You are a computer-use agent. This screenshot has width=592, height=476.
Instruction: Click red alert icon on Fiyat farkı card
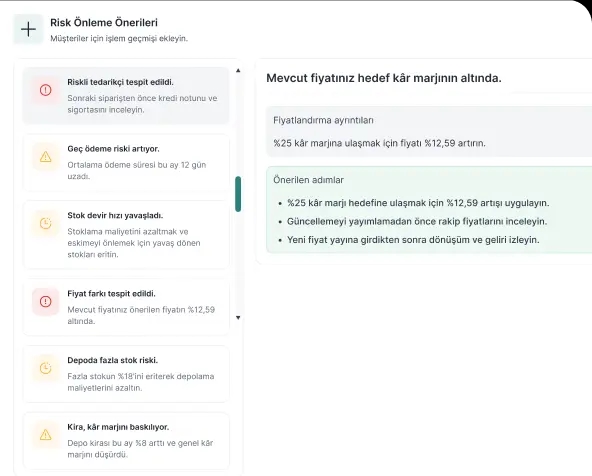pos(46,302)
